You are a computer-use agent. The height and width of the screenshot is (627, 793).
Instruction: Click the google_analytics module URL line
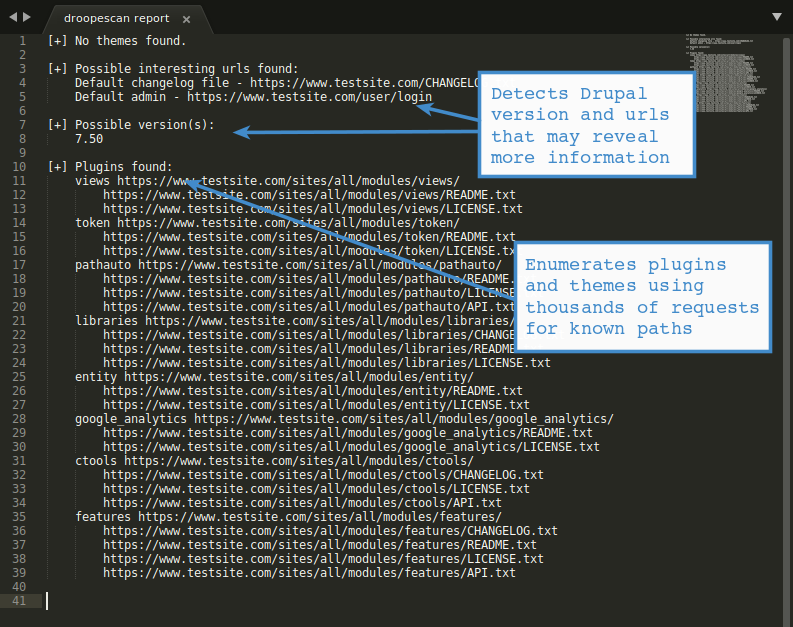(x=344, y=419)
